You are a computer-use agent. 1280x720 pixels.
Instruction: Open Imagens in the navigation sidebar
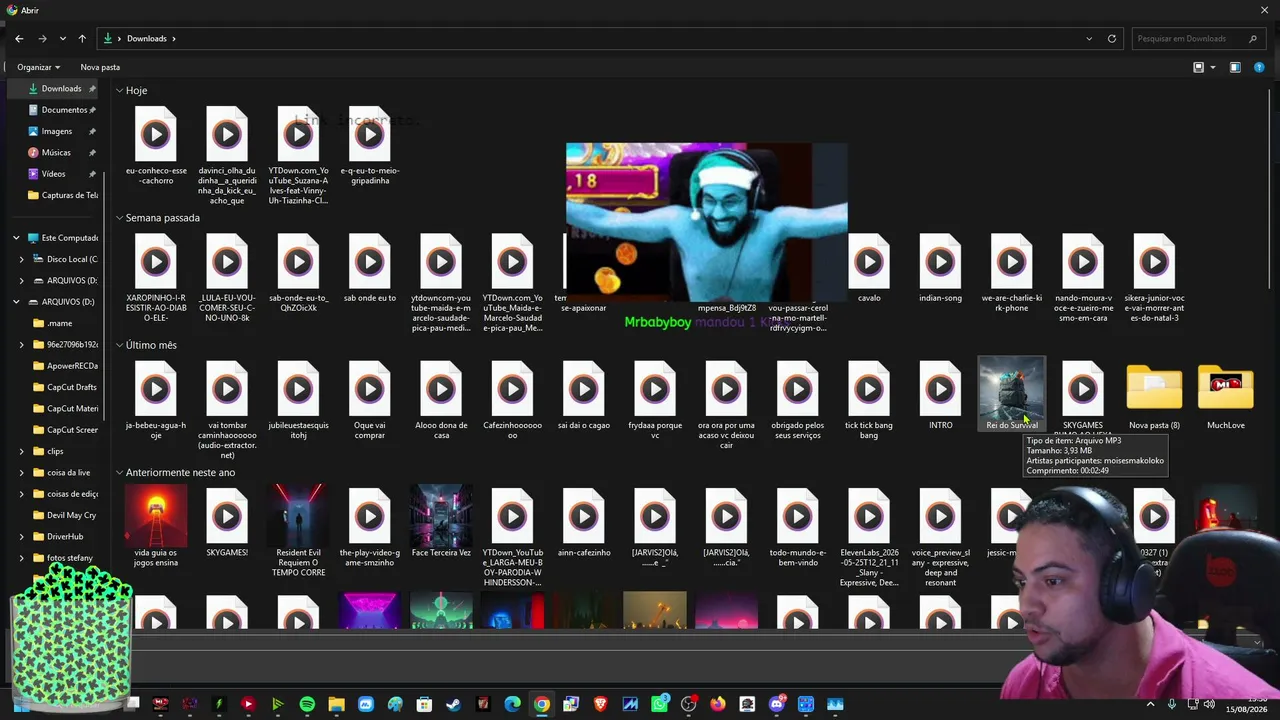coord(56,131)
